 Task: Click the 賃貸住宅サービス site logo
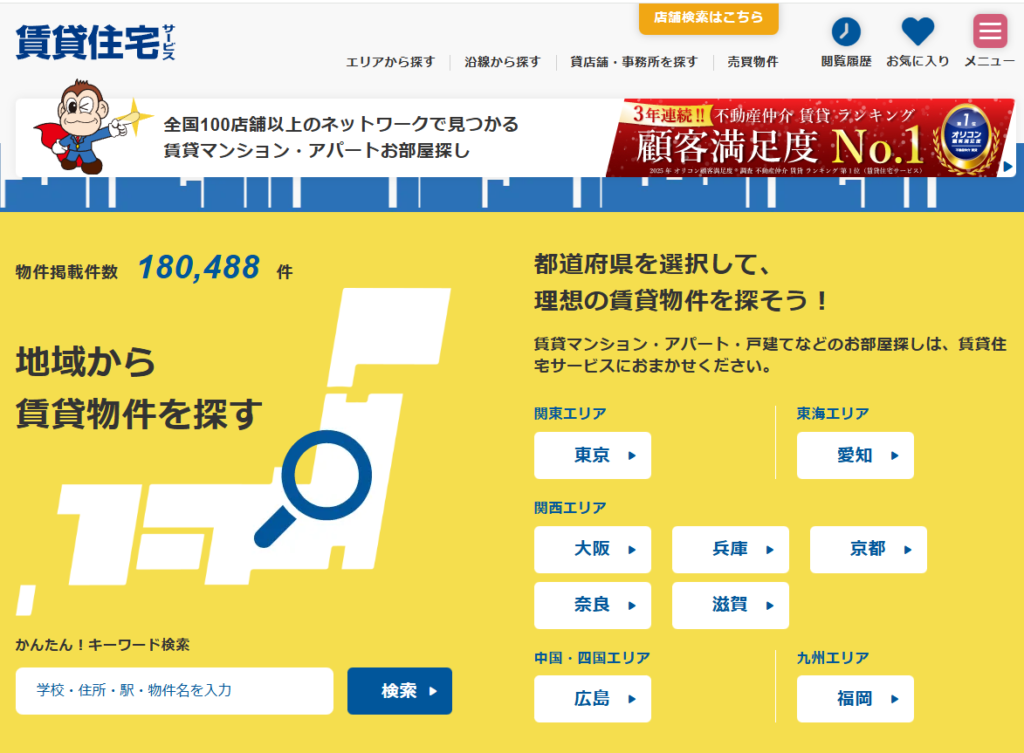95,42
